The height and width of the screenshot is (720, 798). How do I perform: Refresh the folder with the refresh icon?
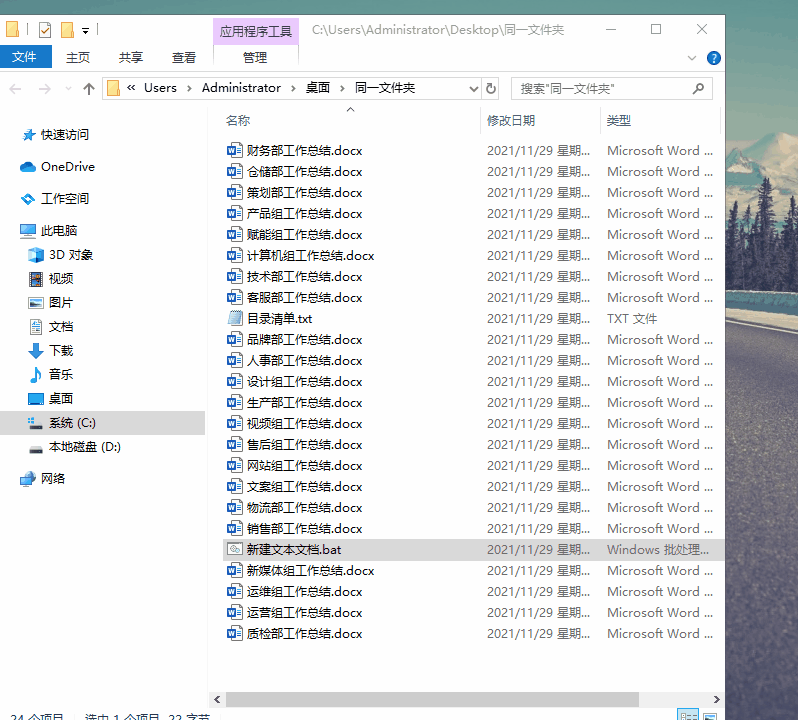click(x=491, y=89)
